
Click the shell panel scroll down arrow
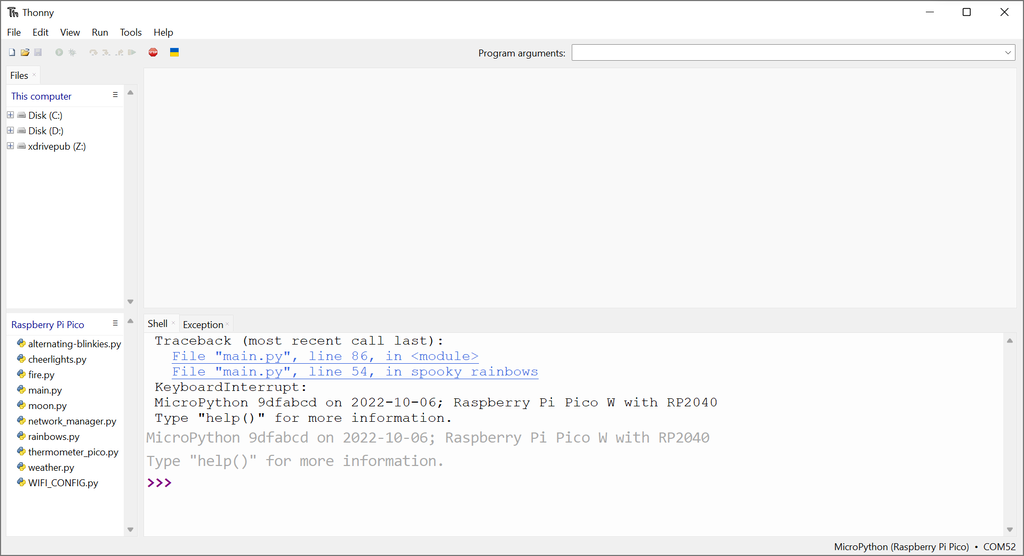pyautogui.click(x=1009, y=529)
